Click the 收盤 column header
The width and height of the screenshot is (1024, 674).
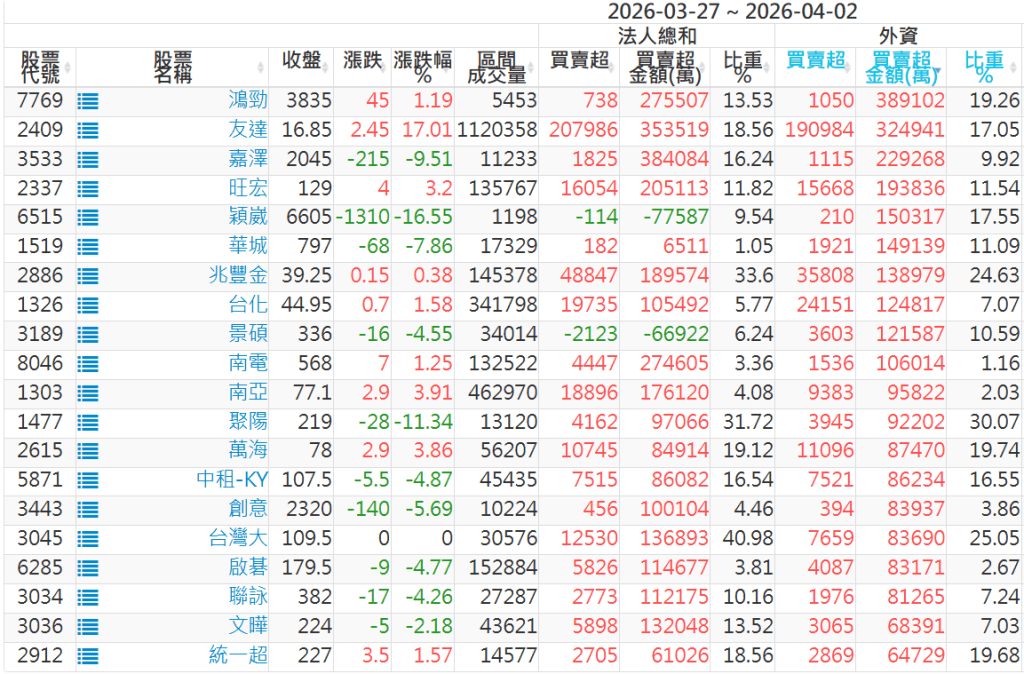pos(302,60)
